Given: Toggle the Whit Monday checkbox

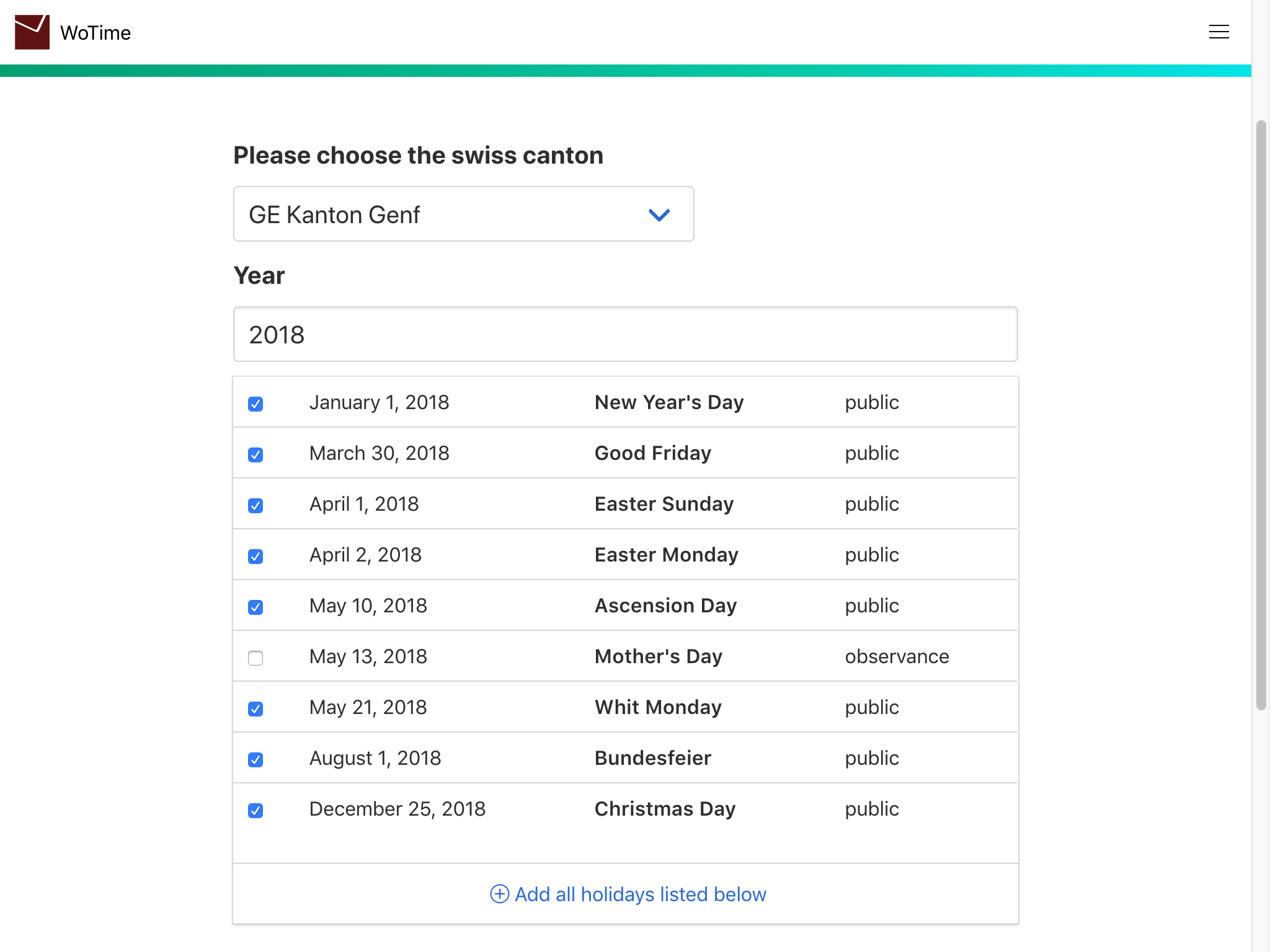Looking at the screenshot, I should [255, 709].
